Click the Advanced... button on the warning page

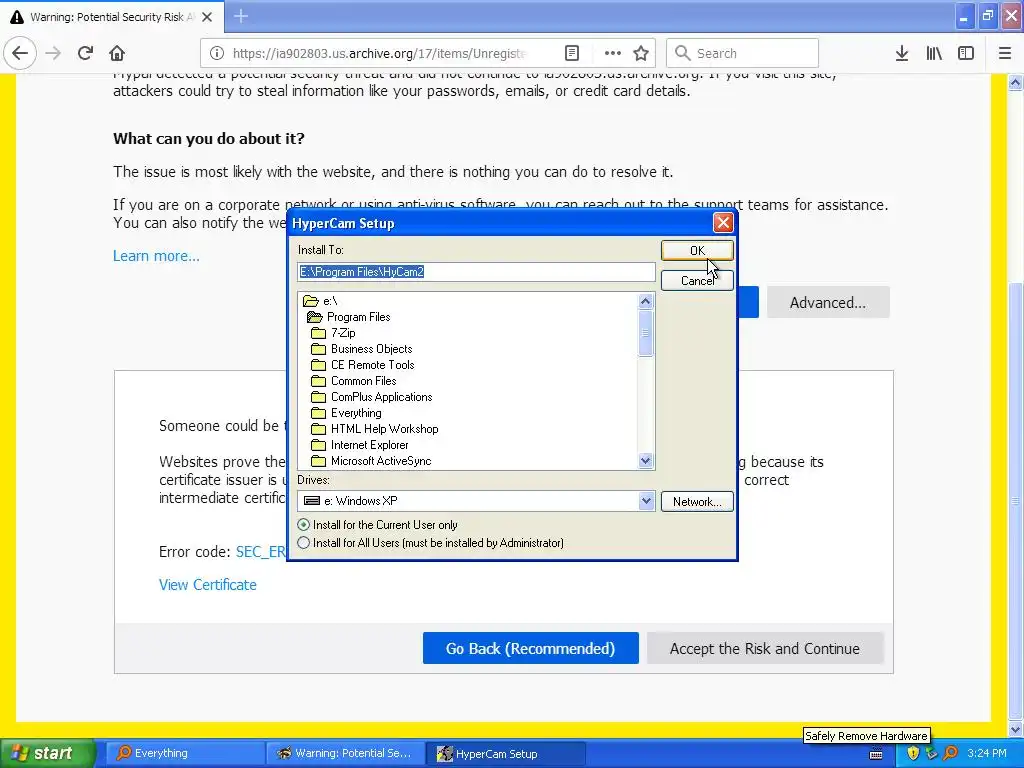point(828,302)
